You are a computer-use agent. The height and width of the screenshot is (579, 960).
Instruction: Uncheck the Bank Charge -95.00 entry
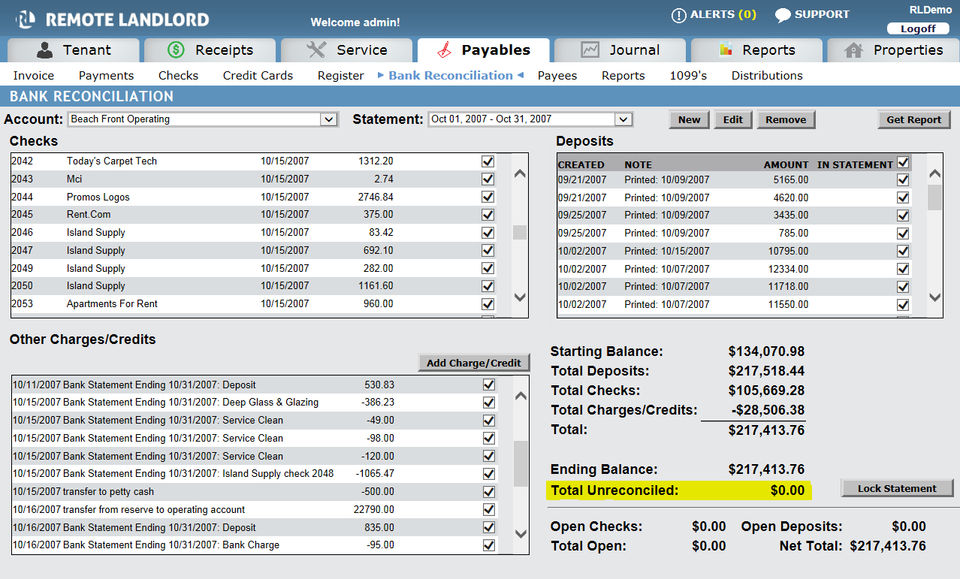489,546
